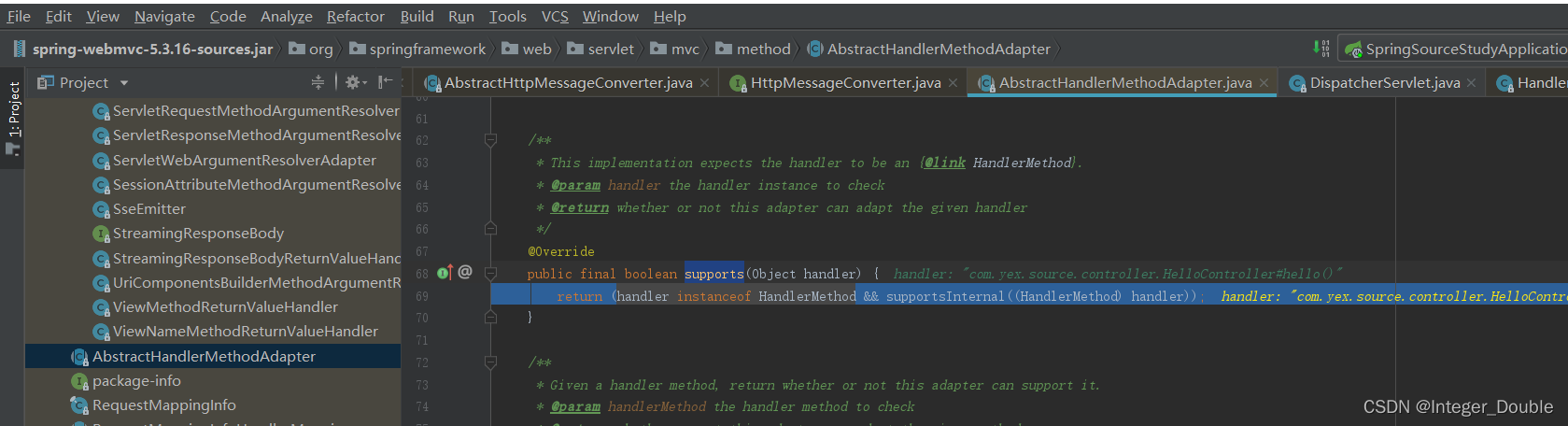This screenshot has height=426, width=1568.
Task: Select package-info in project tree
Action: pos(126,381)
